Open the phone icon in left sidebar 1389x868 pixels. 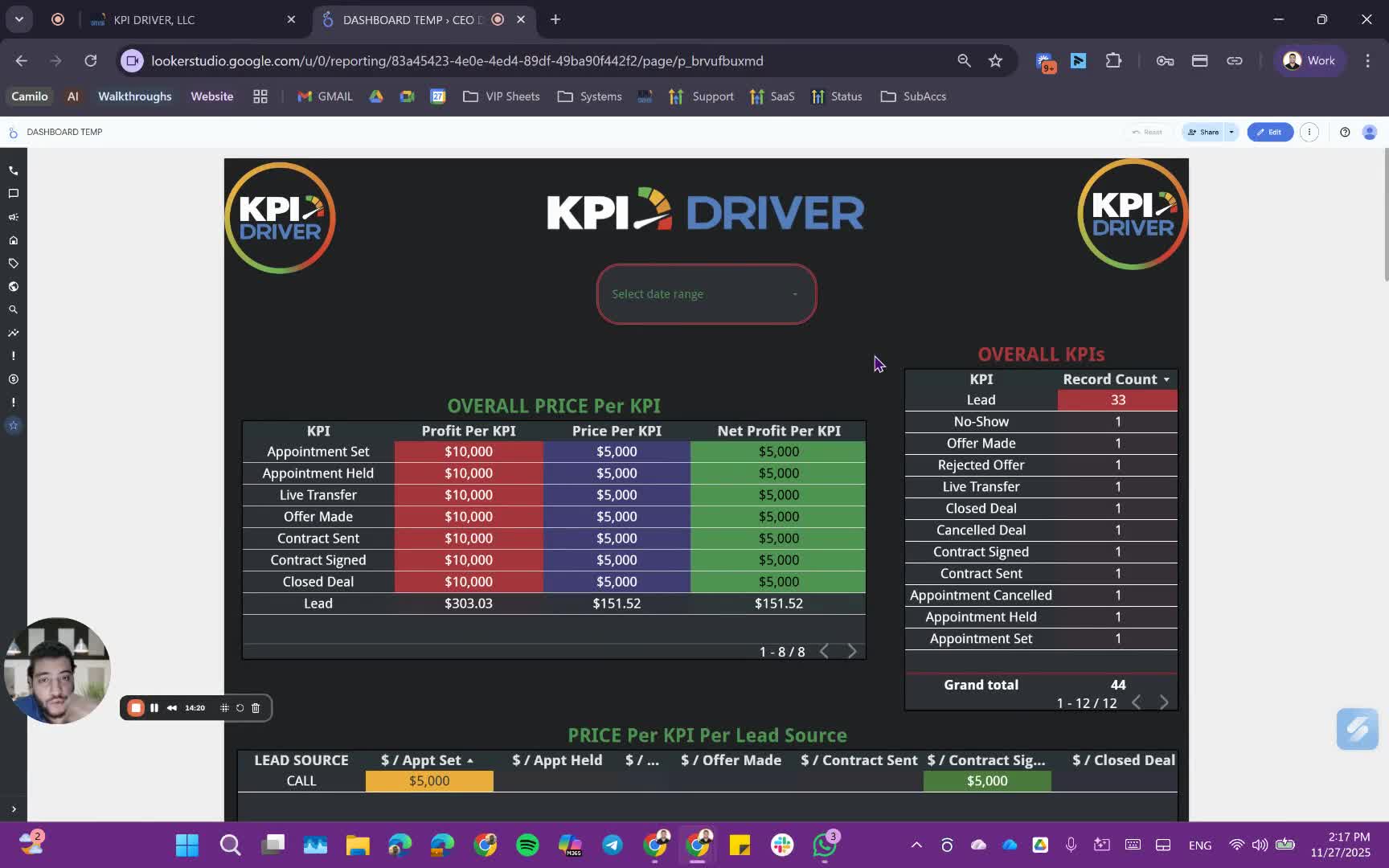tap(13, 170)
